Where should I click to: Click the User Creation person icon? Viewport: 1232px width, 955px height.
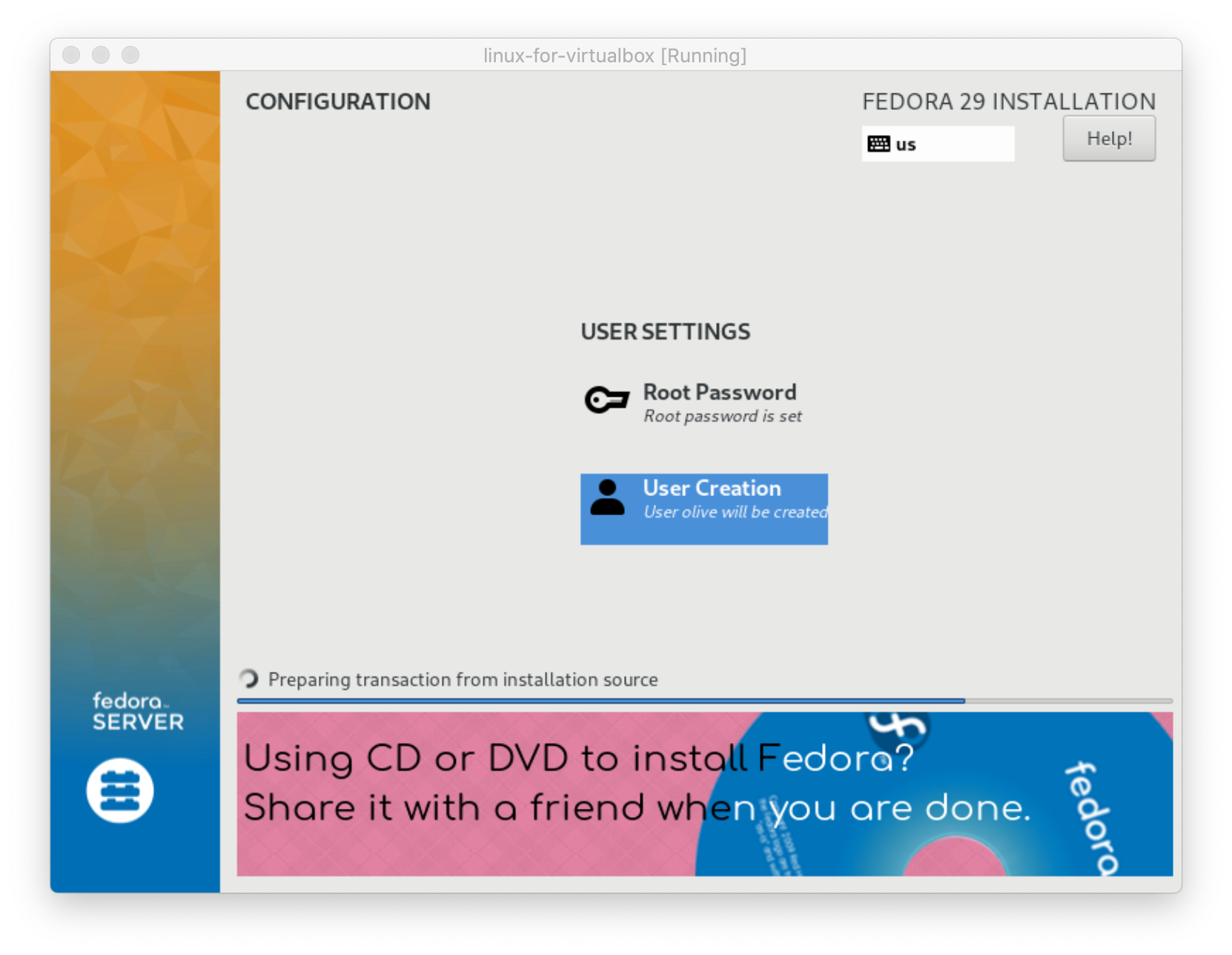pos(607,498)
